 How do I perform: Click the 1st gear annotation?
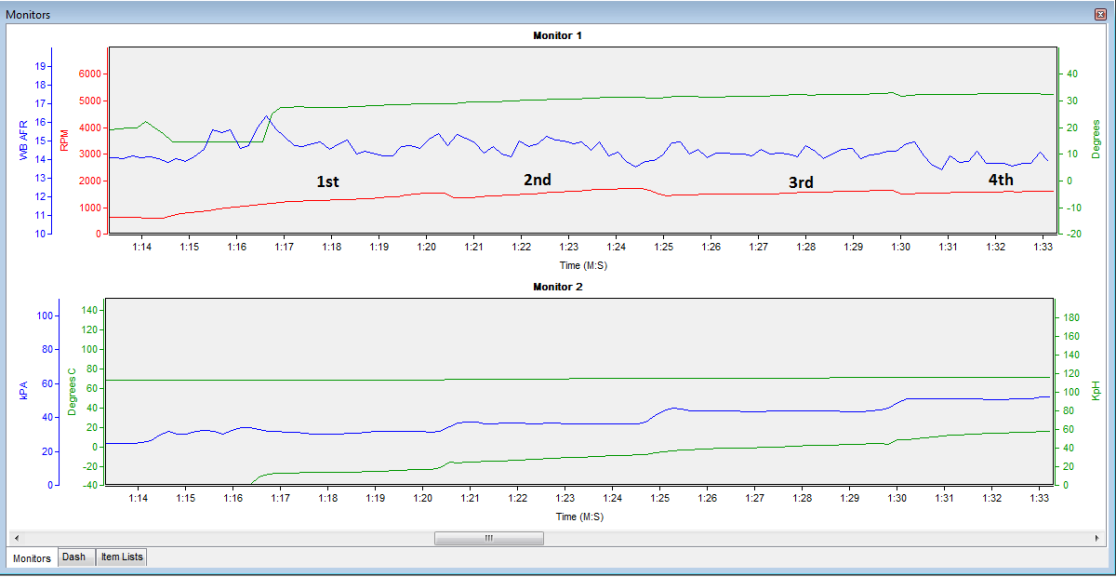(x=327, y=182)
